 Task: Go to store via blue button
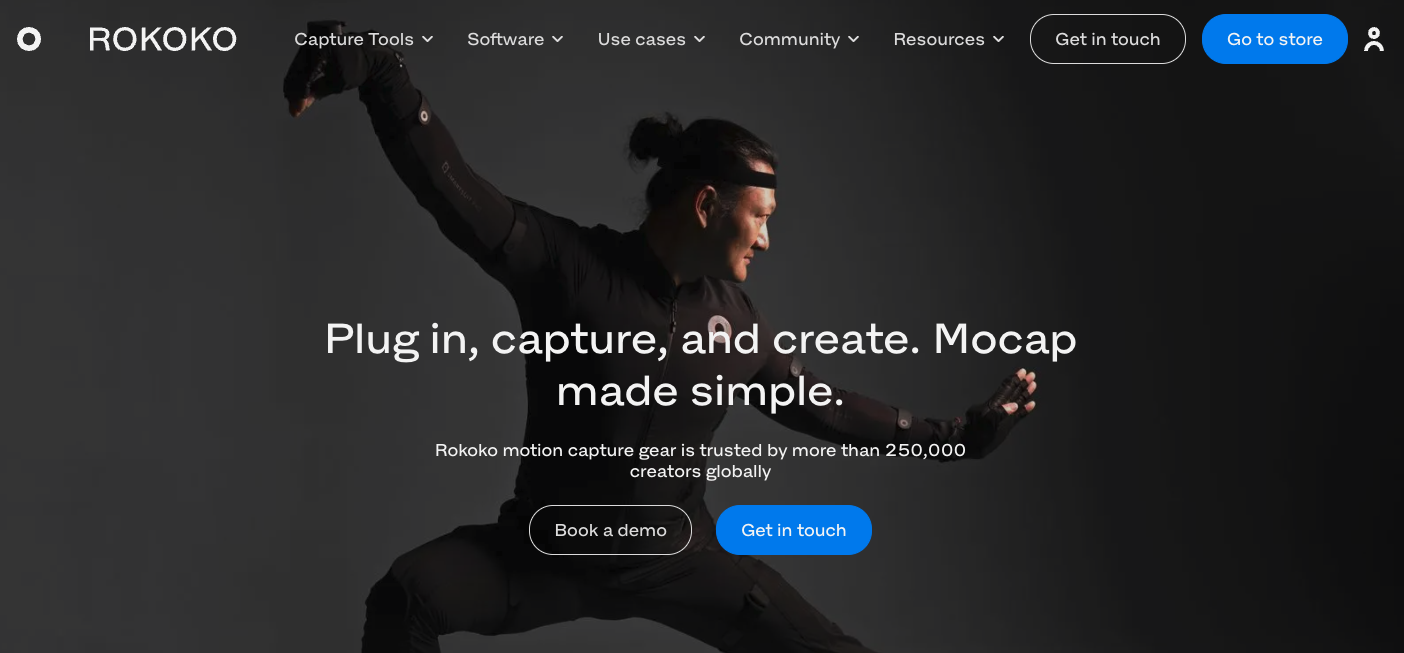point(1275,39)
